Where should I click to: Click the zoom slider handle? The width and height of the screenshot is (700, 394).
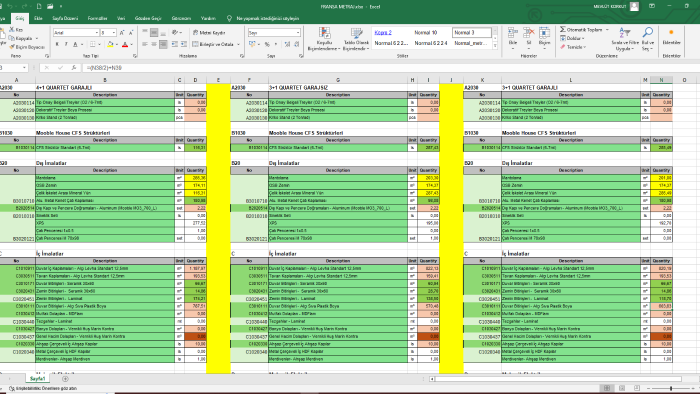pyautogui.click(x=671, y=389)
